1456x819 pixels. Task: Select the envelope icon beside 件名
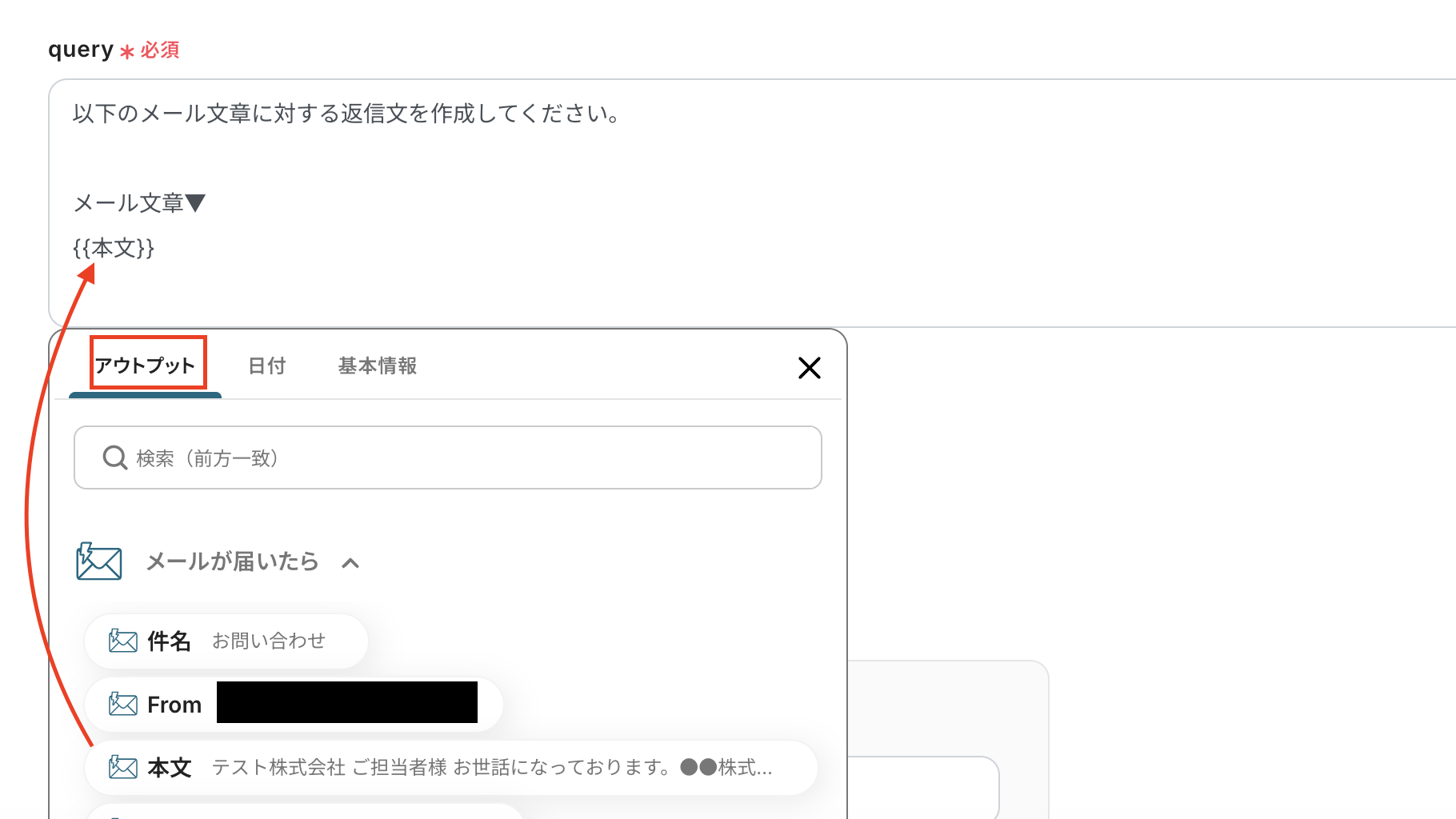point(121,640)
